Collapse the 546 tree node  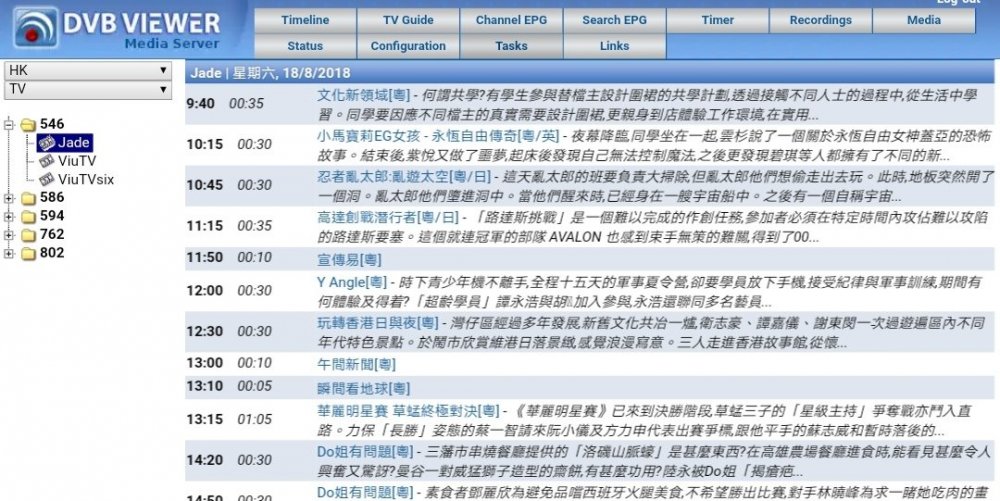(9, 125)
